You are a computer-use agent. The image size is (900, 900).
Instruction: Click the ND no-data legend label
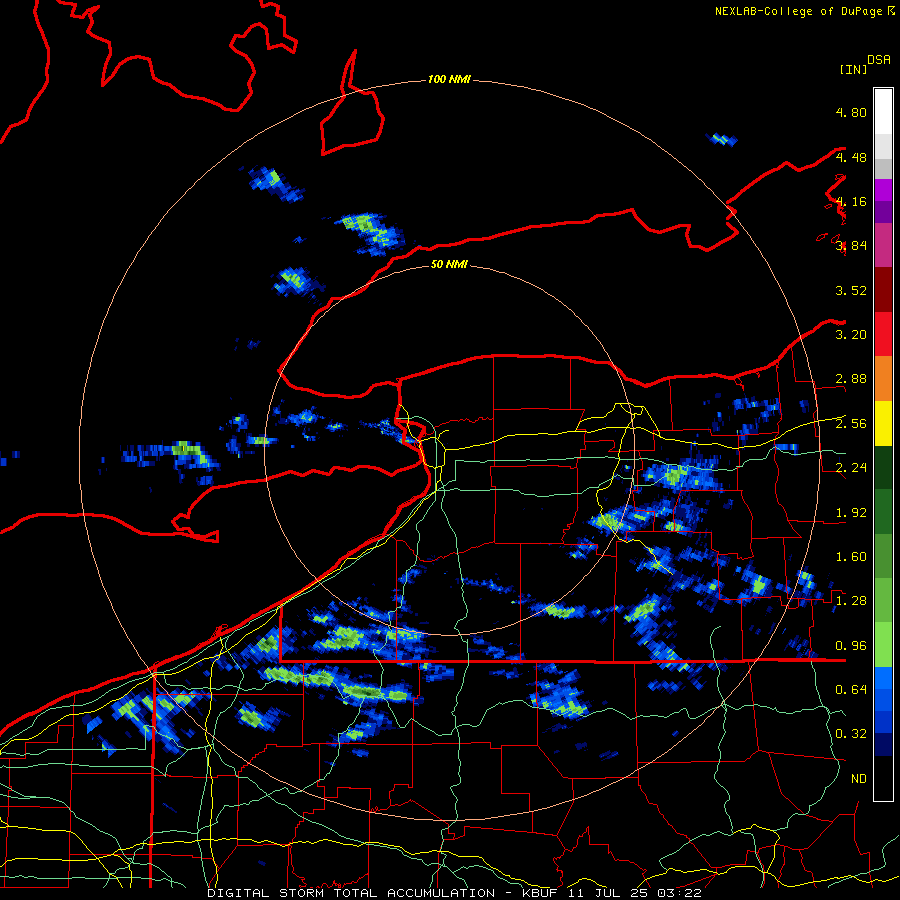click(x=859, y=778)
